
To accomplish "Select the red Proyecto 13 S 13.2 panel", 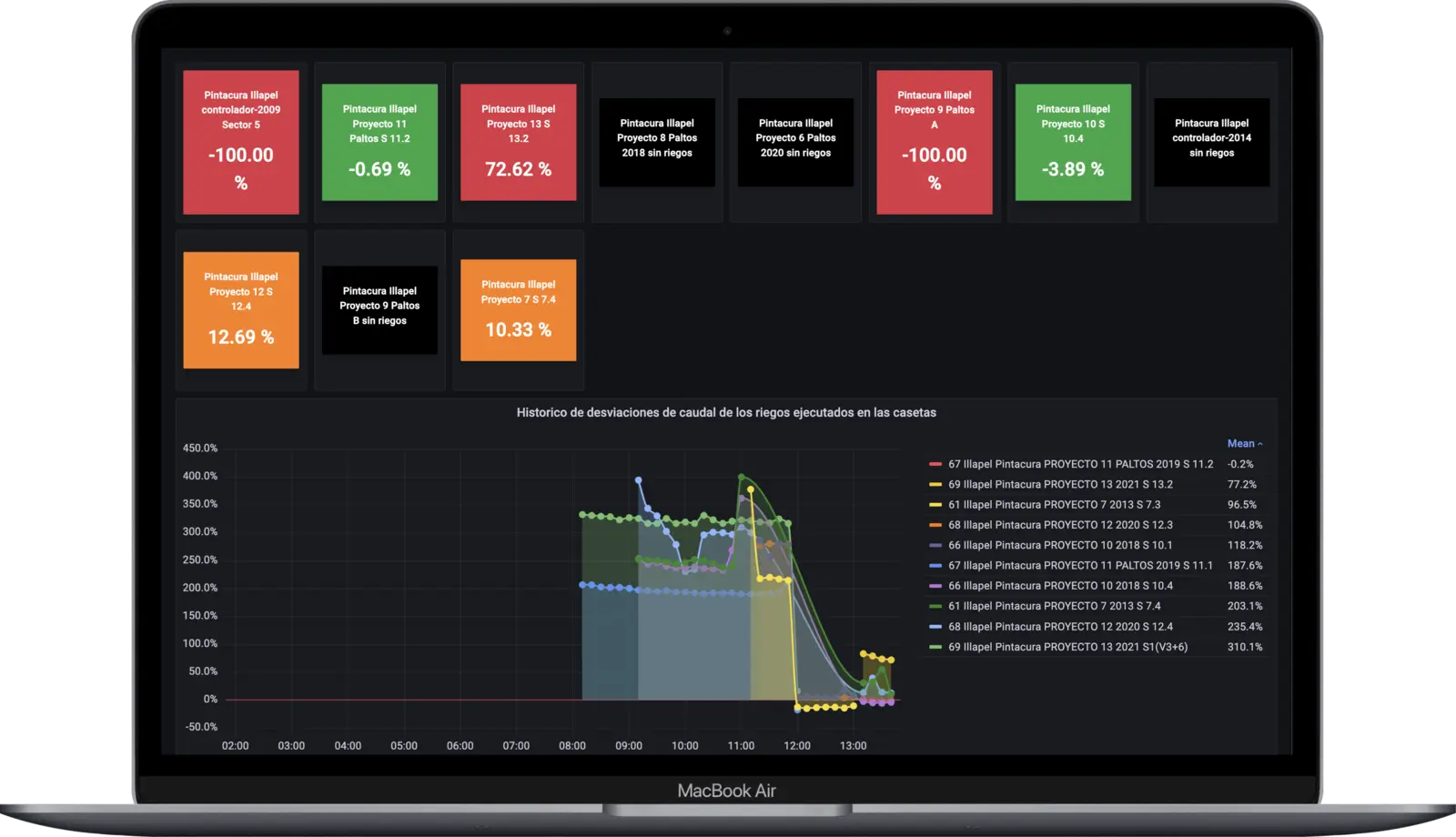I will (519, 142).
